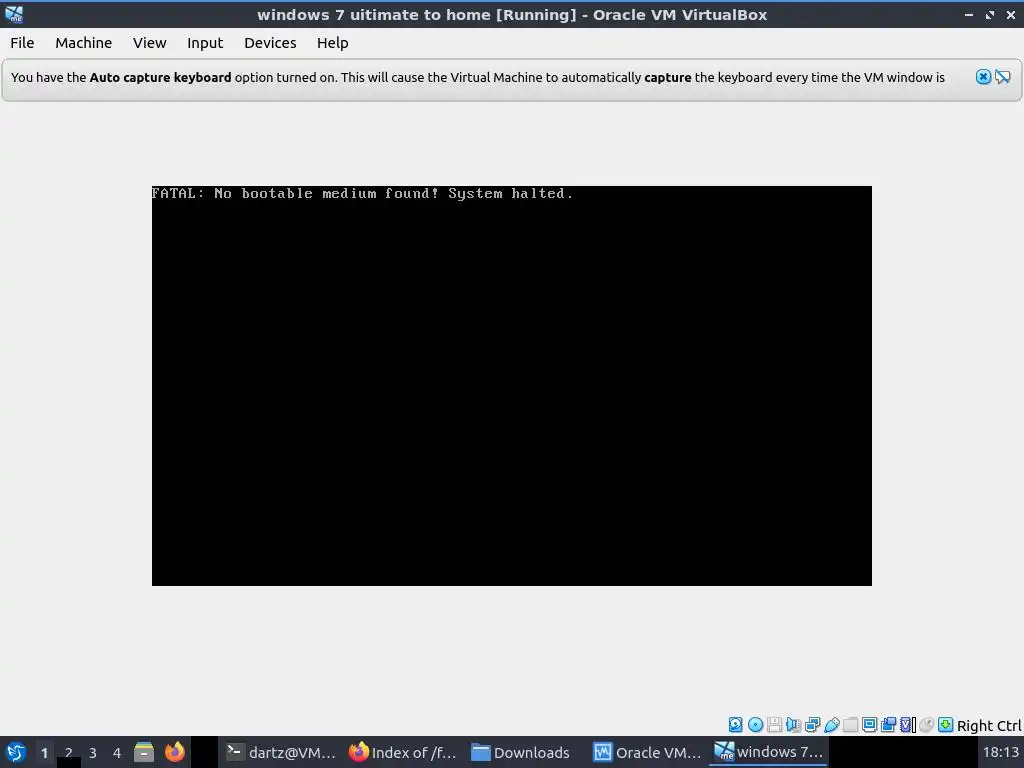1024x768 pixels.
Task: Click the don't-show-again notification icon
Action: [x=1003, y=77]
